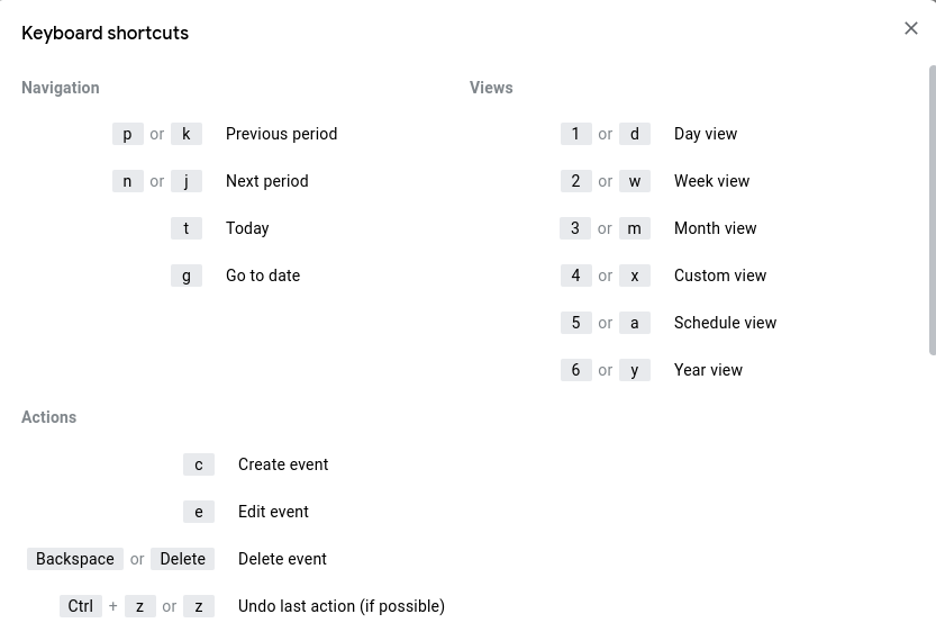Click the Backspace key chip

pos(75,559)
